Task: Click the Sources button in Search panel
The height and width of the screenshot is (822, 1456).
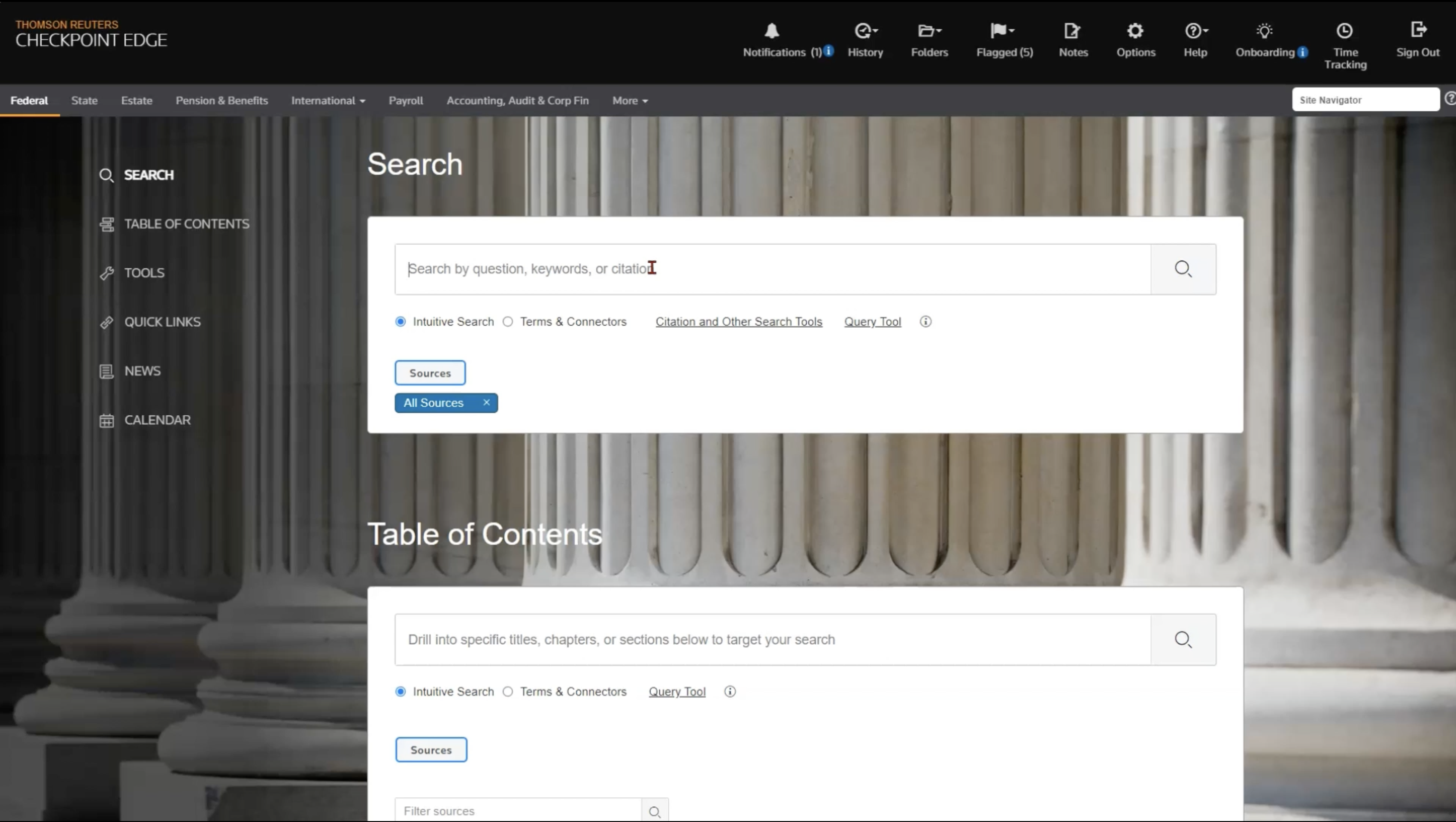Action: pyautogui.click(x=430, y=373)
